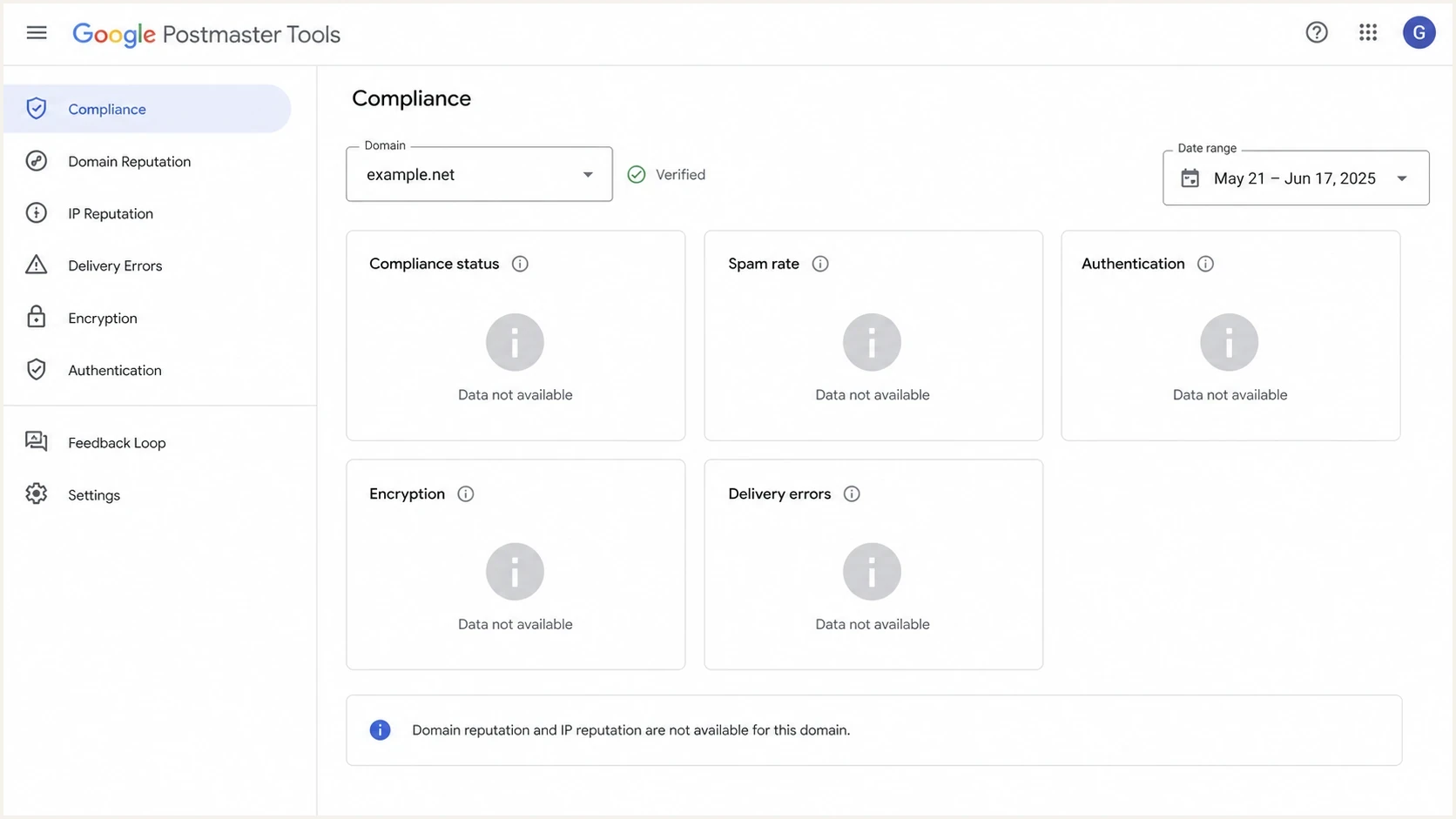Click the domain reputation not available message
Viewport: 1456px width, 819px height.
pyautogui.click(x=630, y=730)
